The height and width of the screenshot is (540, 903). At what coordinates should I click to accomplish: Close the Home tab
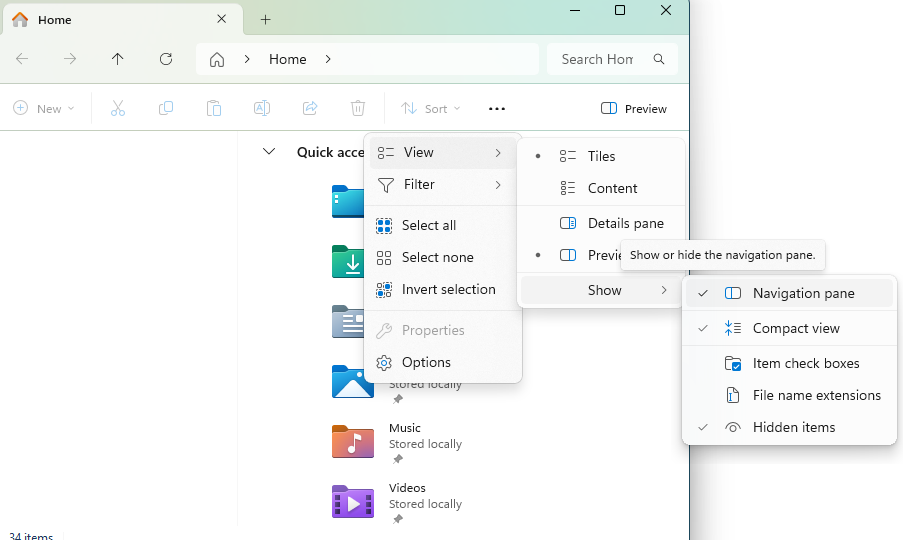point(221,19)
